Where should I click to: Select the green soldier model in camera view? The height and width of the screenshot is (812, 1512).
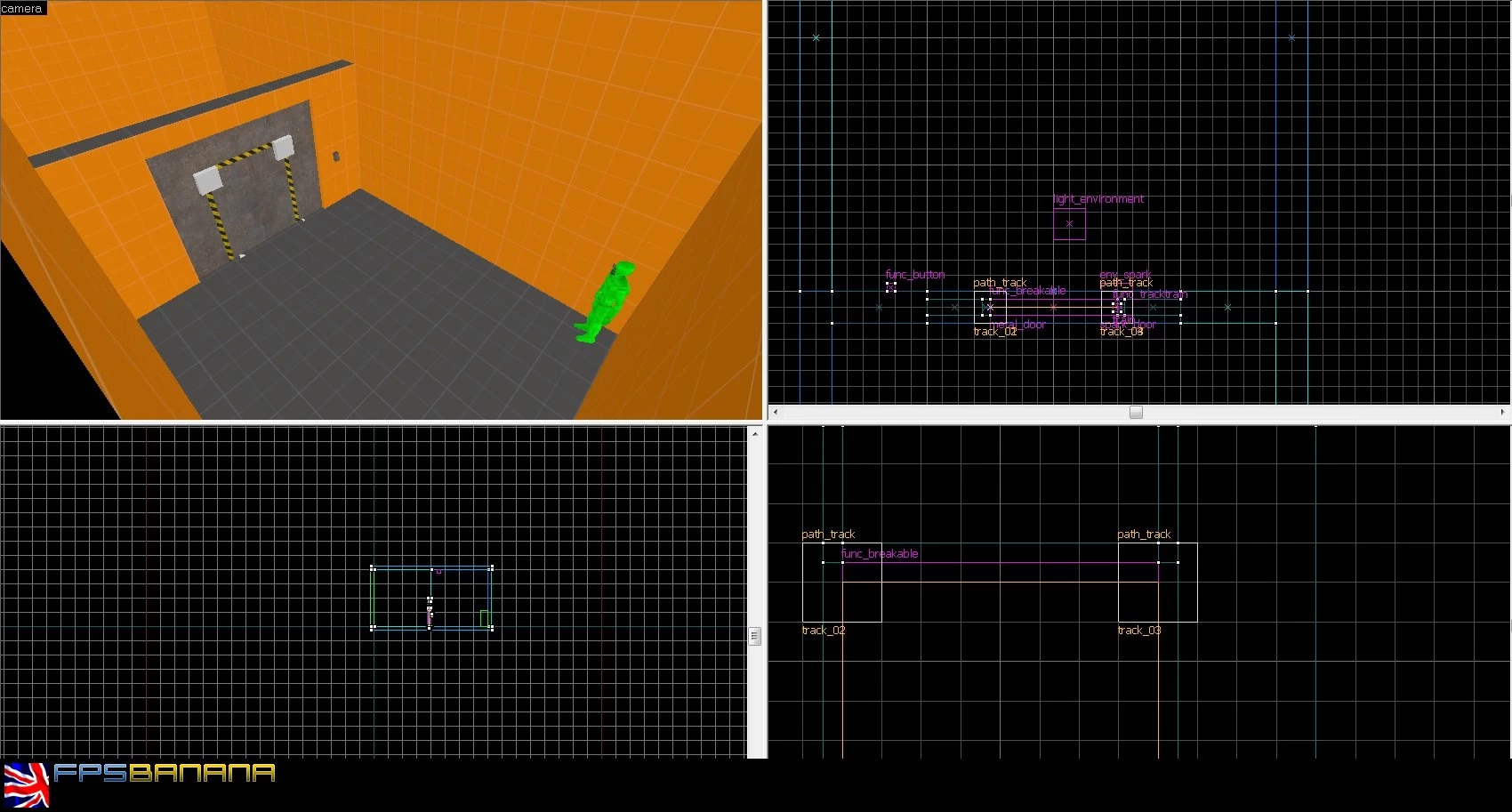[x=605, y=302]
